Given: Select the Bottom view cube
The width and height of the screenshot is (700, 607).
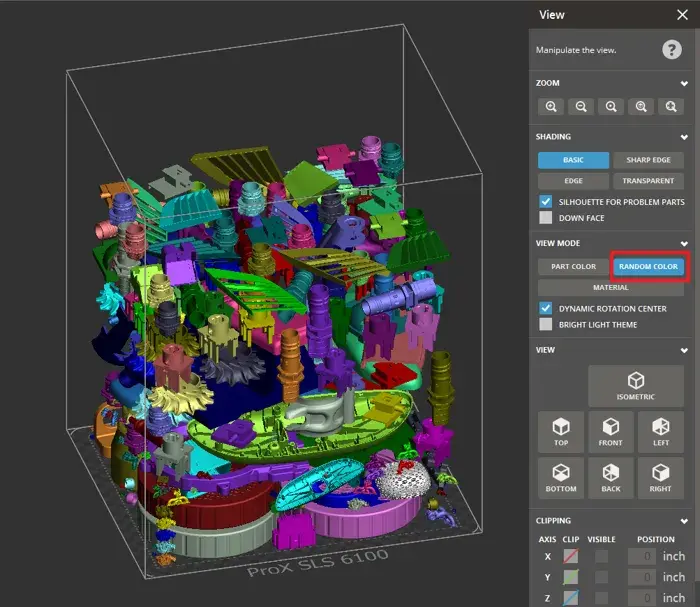Looking at the screenshot, I should [x=560, y=477].
